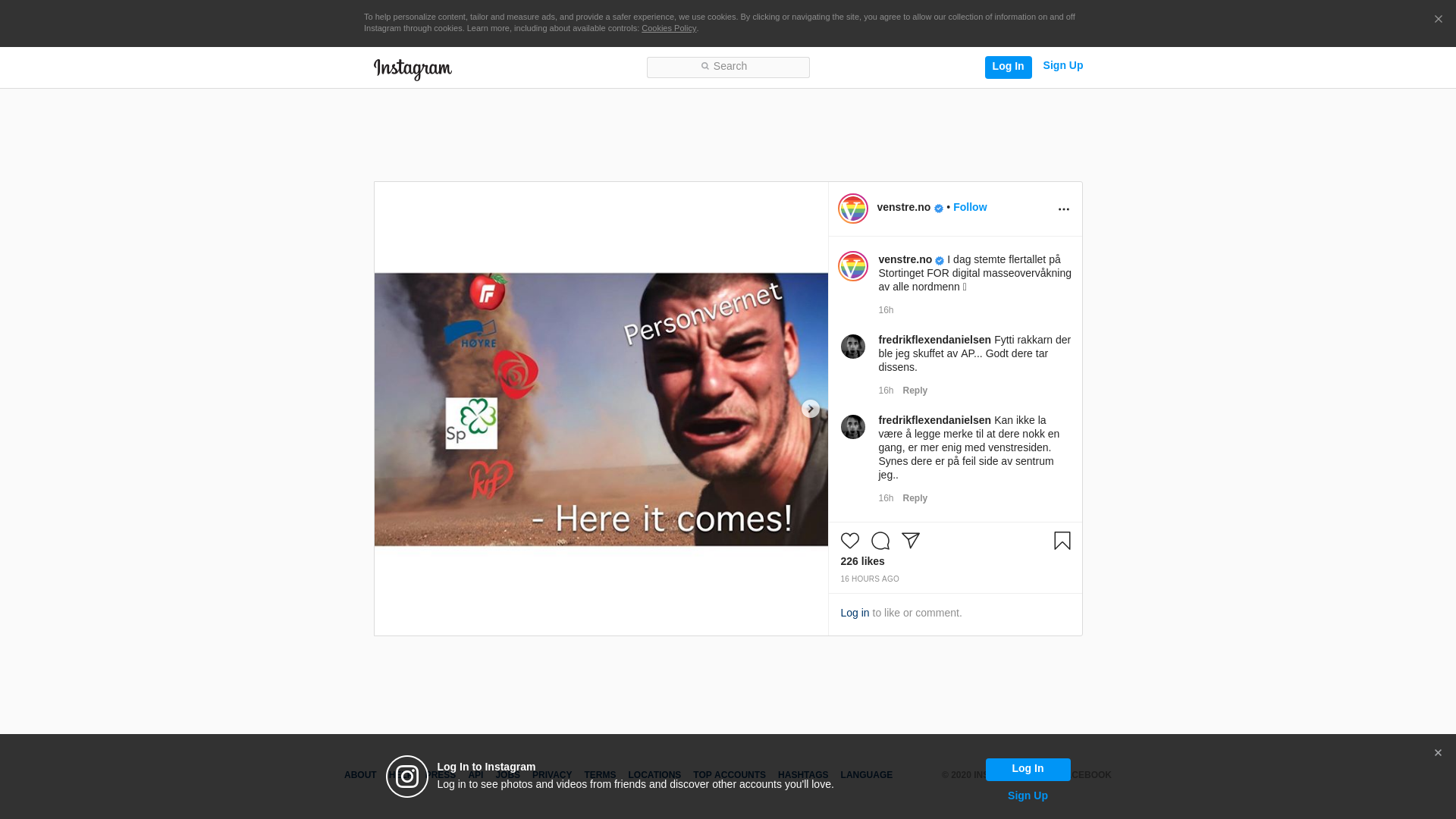The width and height of the screenshot is (1456, 819).
Task: Open LOCATIONS footer link
Action: (654, 775)
